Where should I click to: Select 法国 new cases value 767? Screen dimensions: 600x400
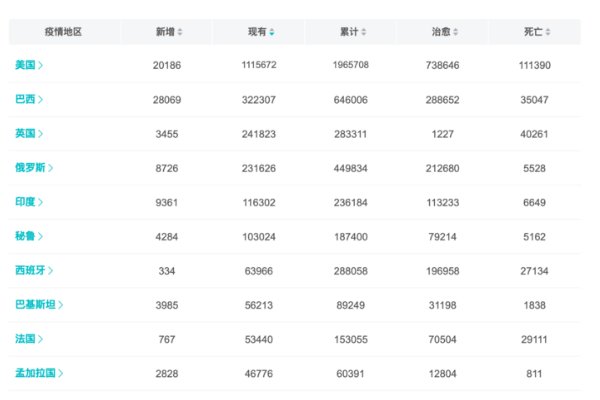click(167, 340)
